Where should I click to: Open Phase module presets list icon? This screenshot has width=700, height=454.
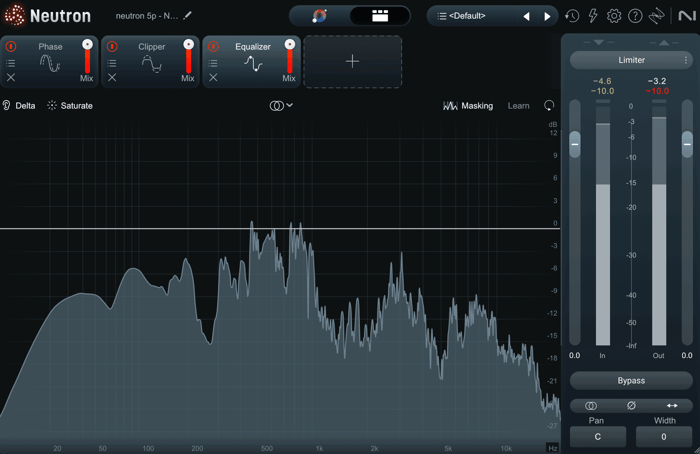(x=11, y=63)
